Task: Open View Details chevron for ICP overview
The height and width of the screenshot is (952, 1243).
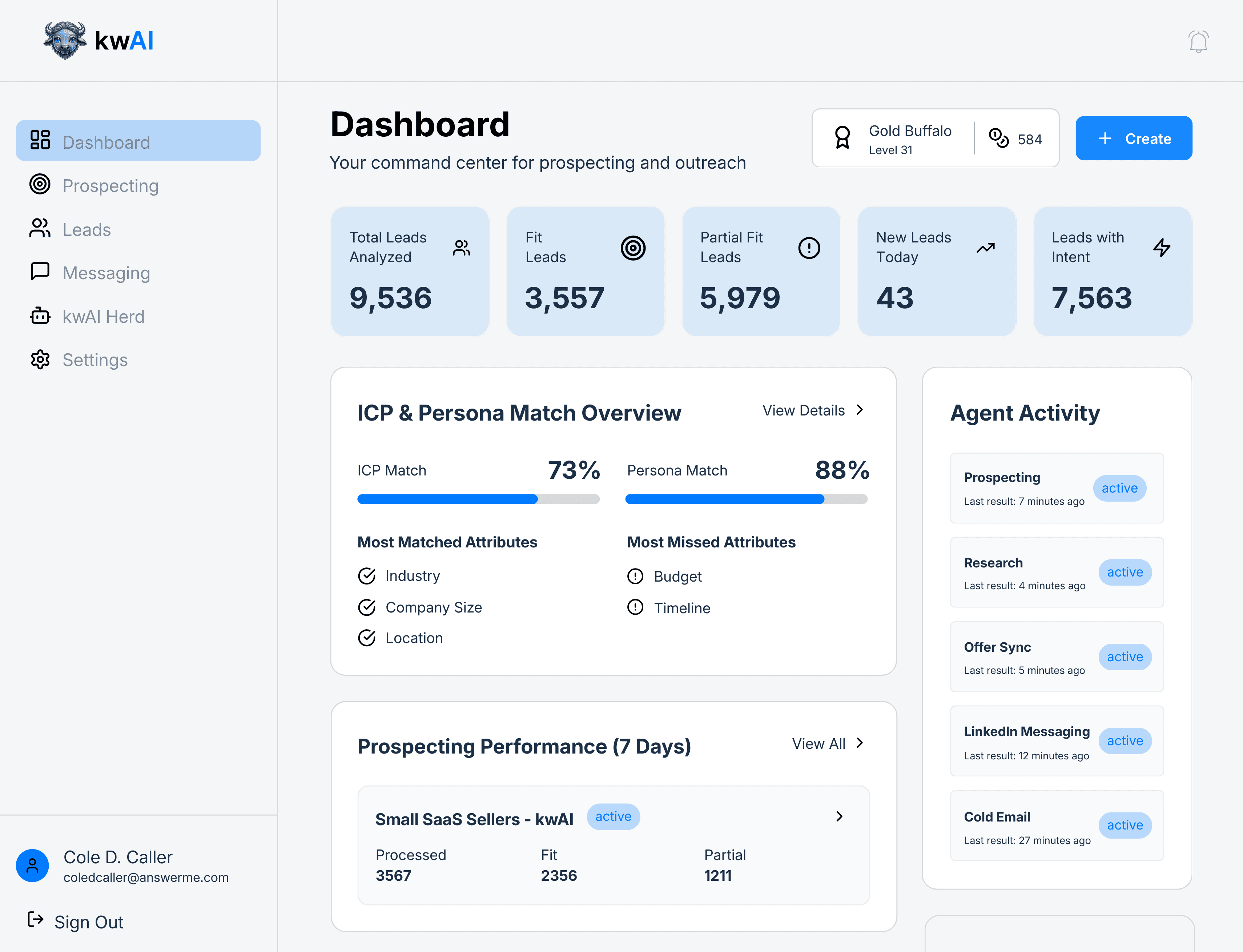Action: [x=860, y=410]
